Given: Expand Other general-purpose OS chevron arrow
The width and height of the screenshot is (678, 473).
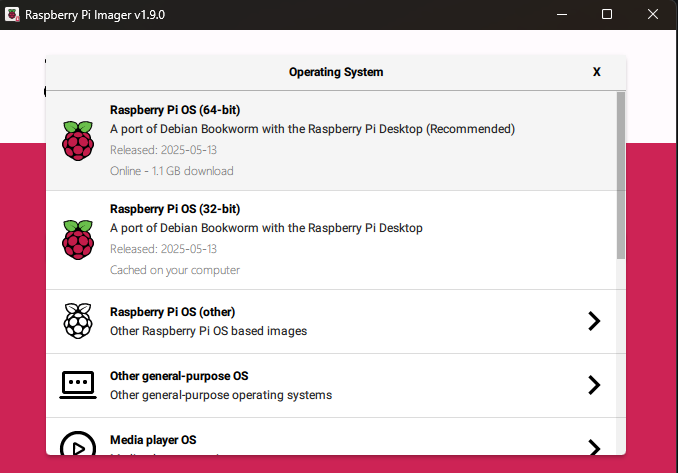Looking at the screenshot, I should point(595,385).
